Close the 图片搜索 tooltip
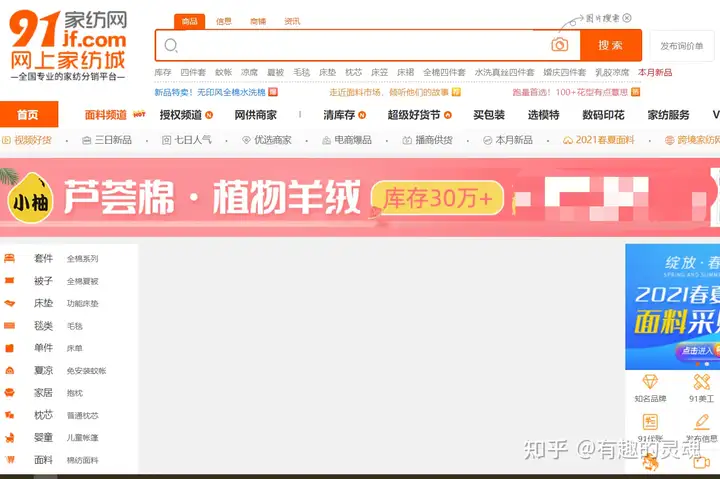This screenshot has height=479, width=720. click(627, 18)
